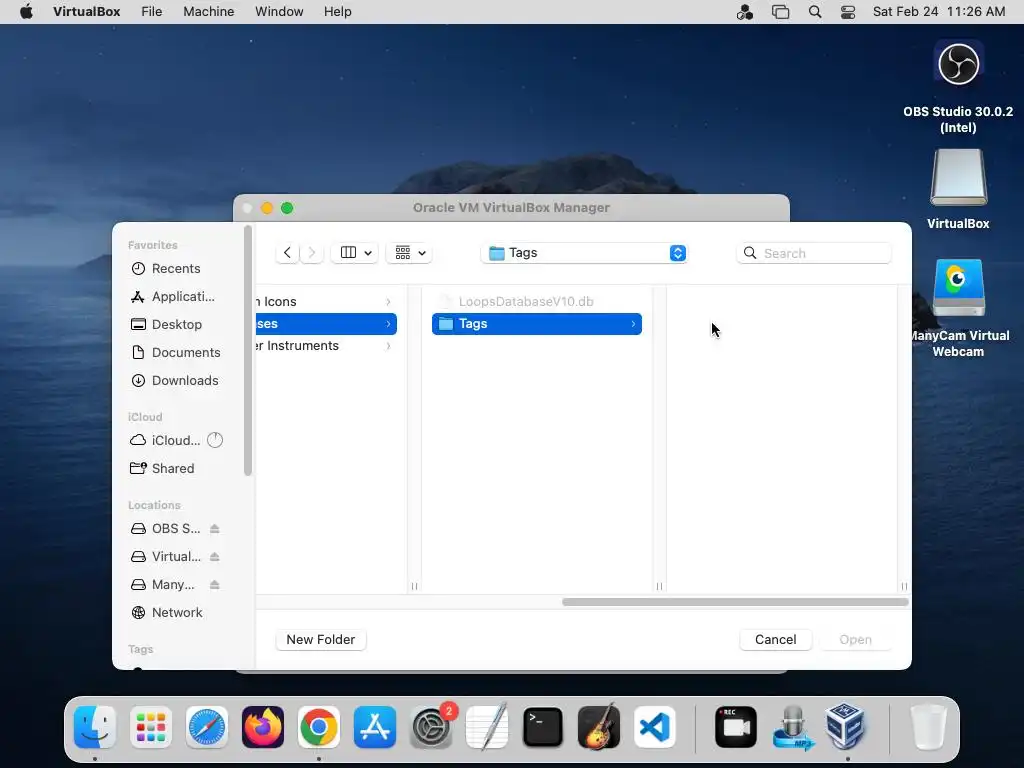Open the VirtualBox app menu
Image resolution: width=1024 pixels, height=768 pixels.
tap(87, 12)
